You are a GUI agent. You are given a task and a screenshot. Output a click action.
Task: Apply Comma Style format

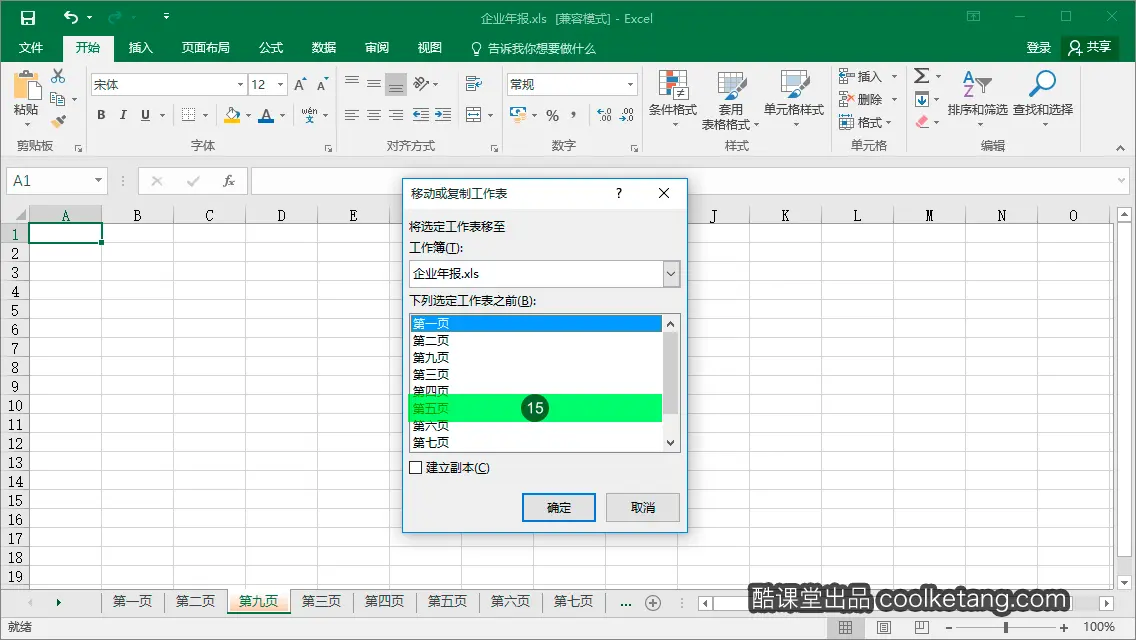573,115
